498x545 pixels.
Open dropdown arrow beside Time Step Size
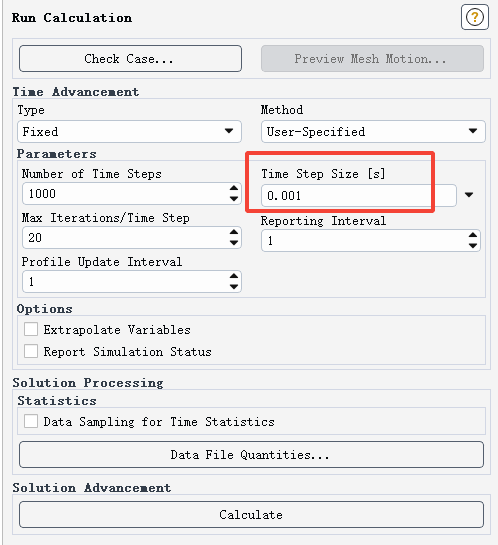pos(469,195)
